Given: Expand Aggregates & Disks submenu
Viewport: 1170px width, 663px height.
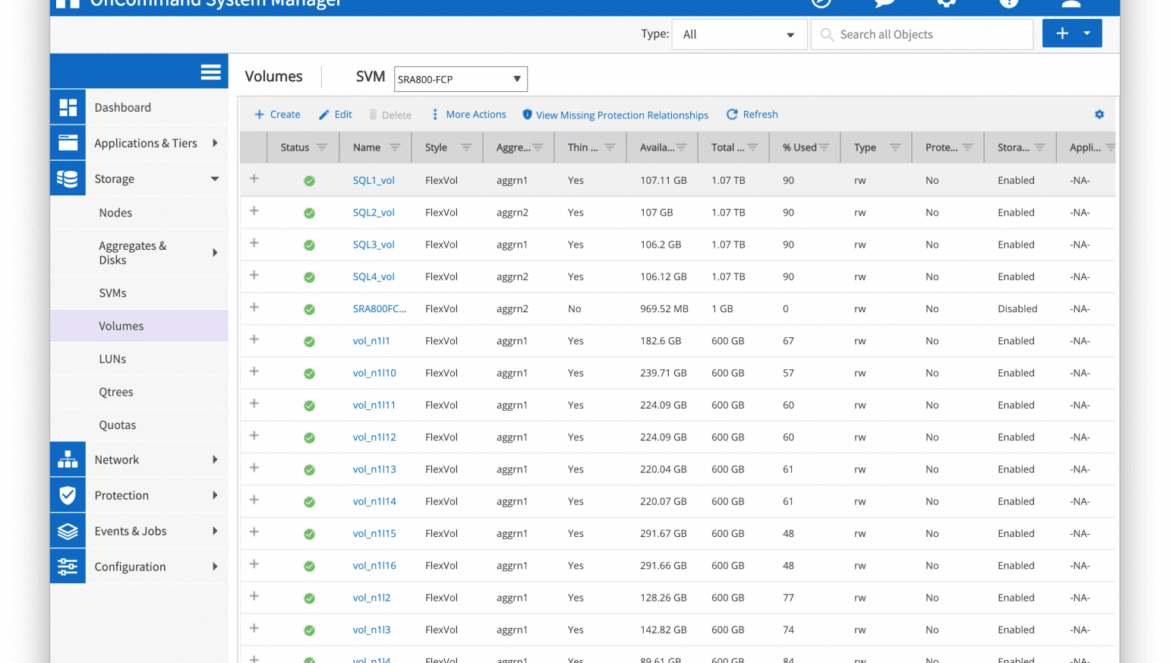Looking at the screenshot, I should pos(215,253).
